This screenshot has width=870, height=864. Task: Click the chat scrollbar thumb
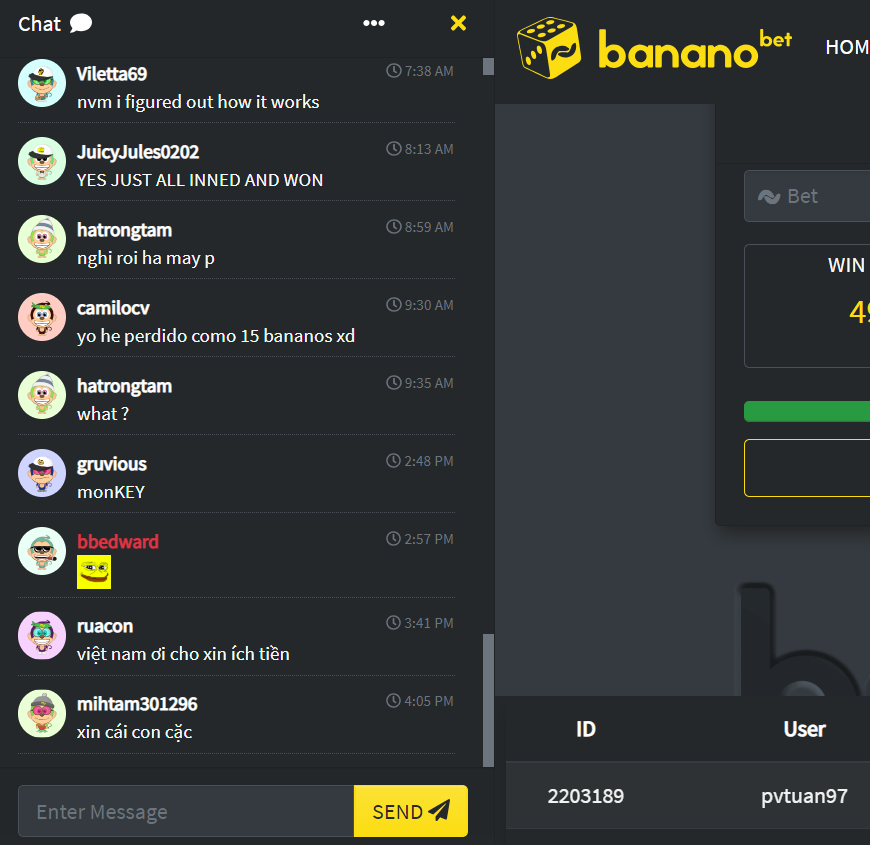click(488, 700)
